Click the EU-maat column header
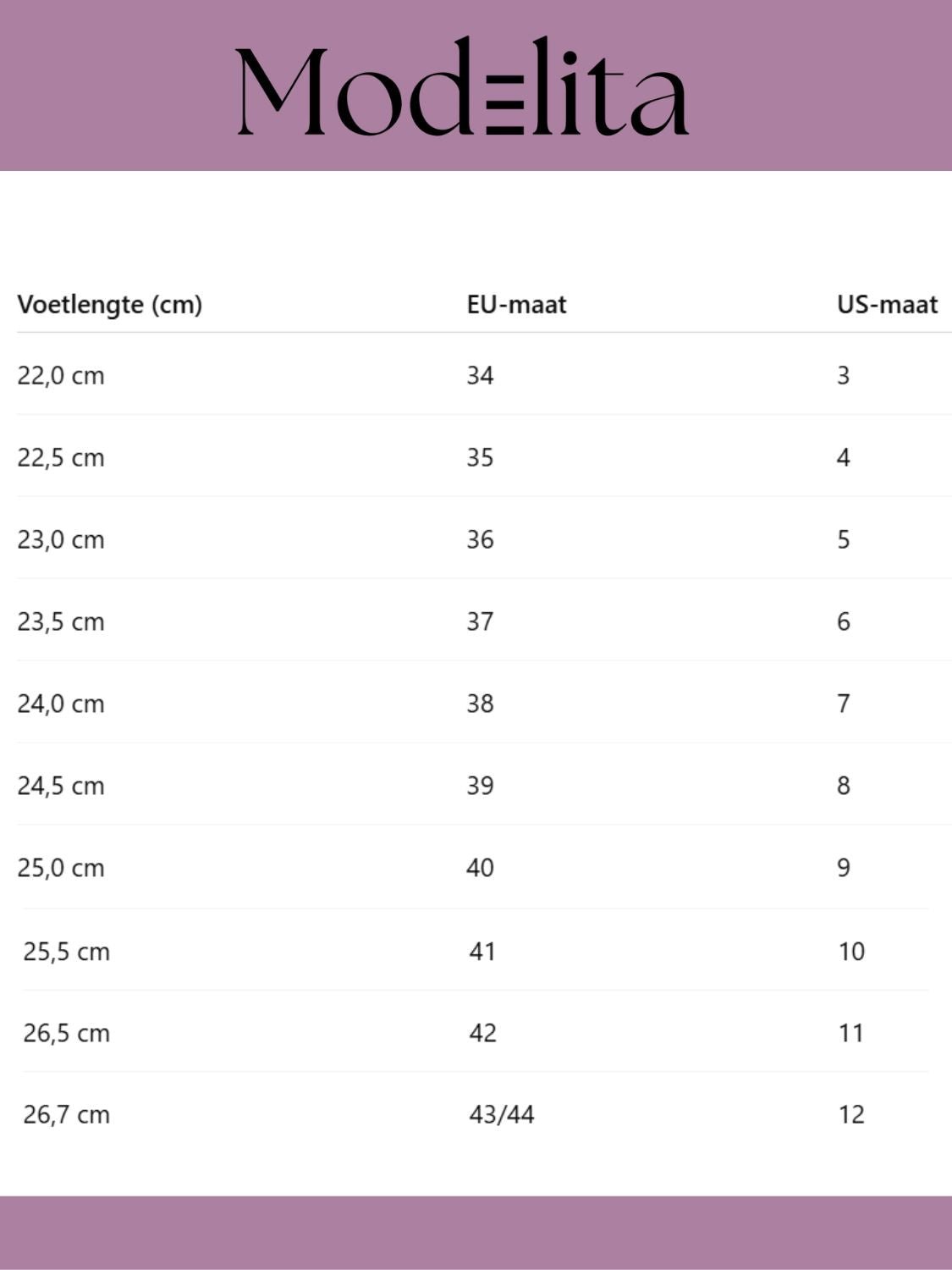Viewport: 952px width, 1270px height. coord(516,305)
